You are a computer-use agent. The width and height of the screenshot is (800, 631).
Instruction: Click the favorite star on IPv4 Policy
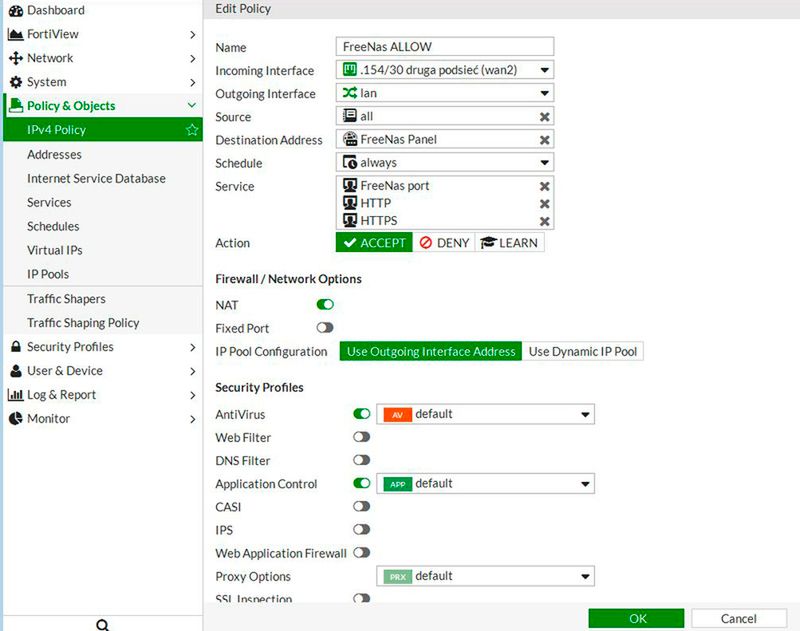[x=192, y=130]
